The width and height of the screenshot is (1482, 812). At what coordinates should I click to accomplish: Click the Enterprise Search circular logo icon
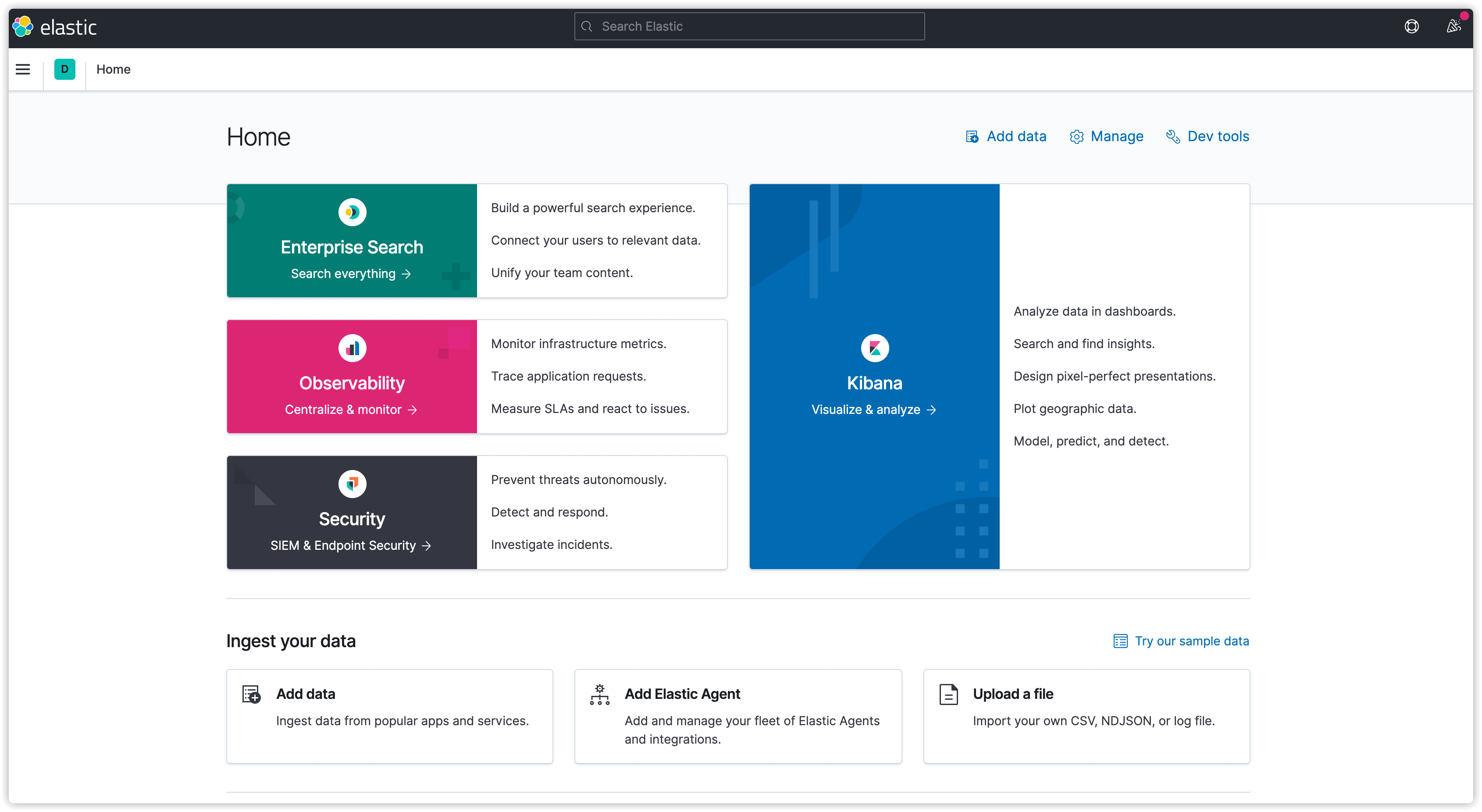[x=352, y=212]
